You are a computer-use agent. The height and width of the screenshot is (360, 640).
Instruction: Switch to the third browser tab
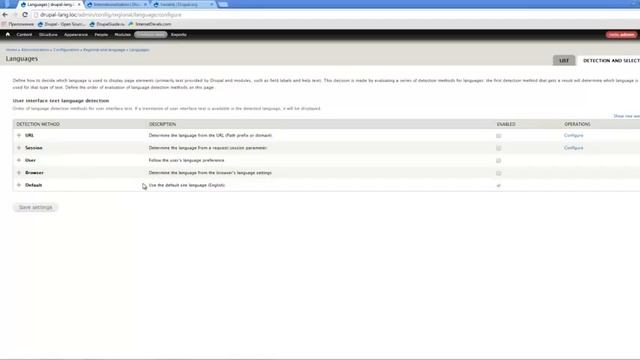(x=182, y=4)
